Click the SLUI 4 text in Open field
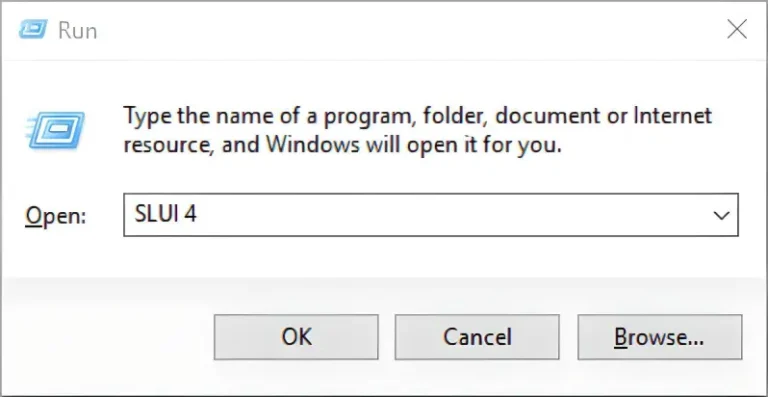The image size is (768, 397). (x=166, y=214)
